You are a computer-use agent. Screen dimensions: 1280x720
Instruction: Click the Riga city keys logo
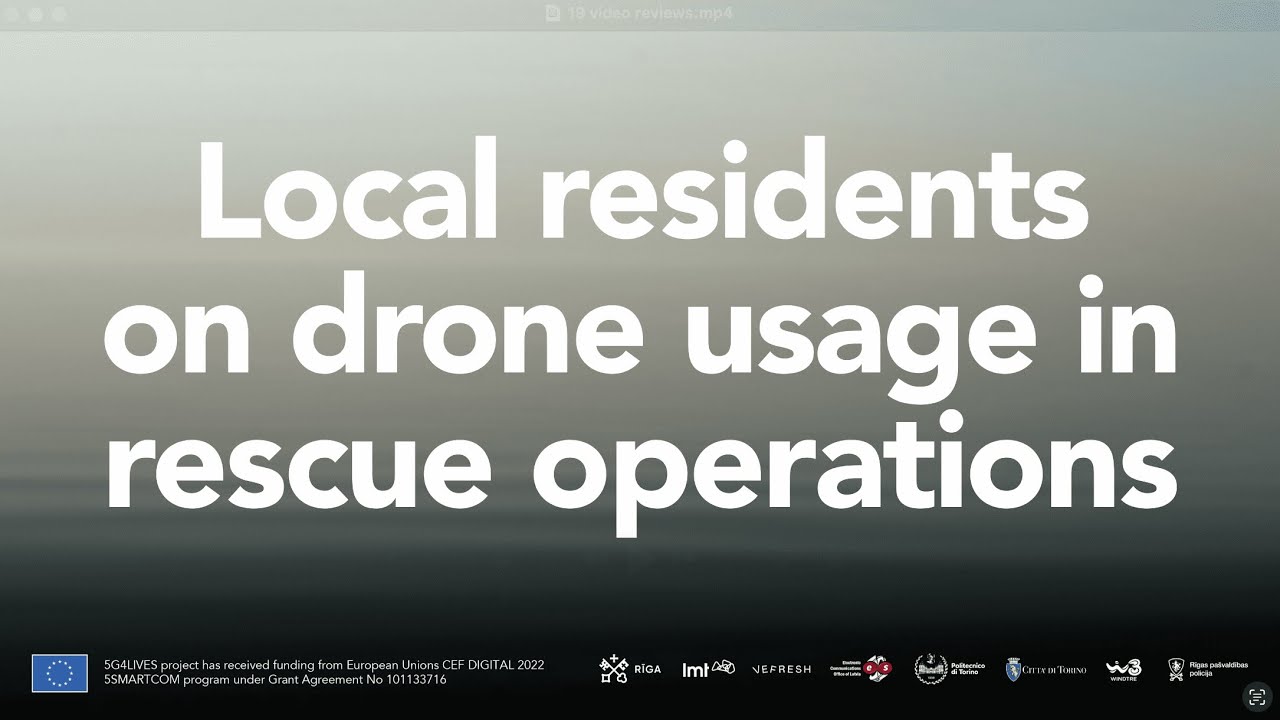[630, 669]
